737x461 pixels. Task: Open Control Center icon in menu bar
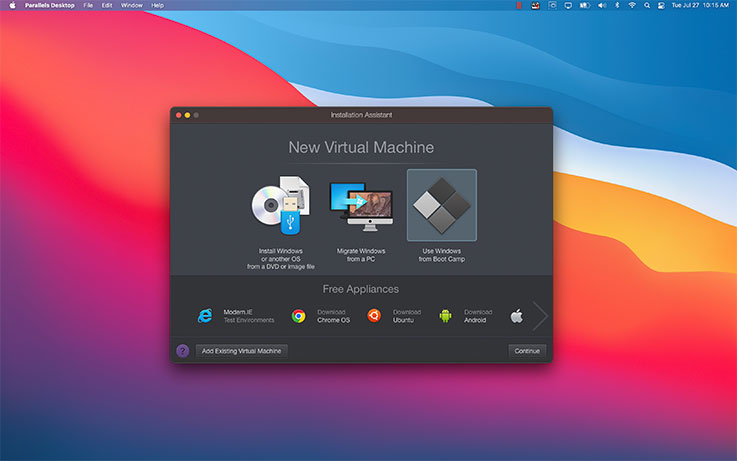(661, 5)
